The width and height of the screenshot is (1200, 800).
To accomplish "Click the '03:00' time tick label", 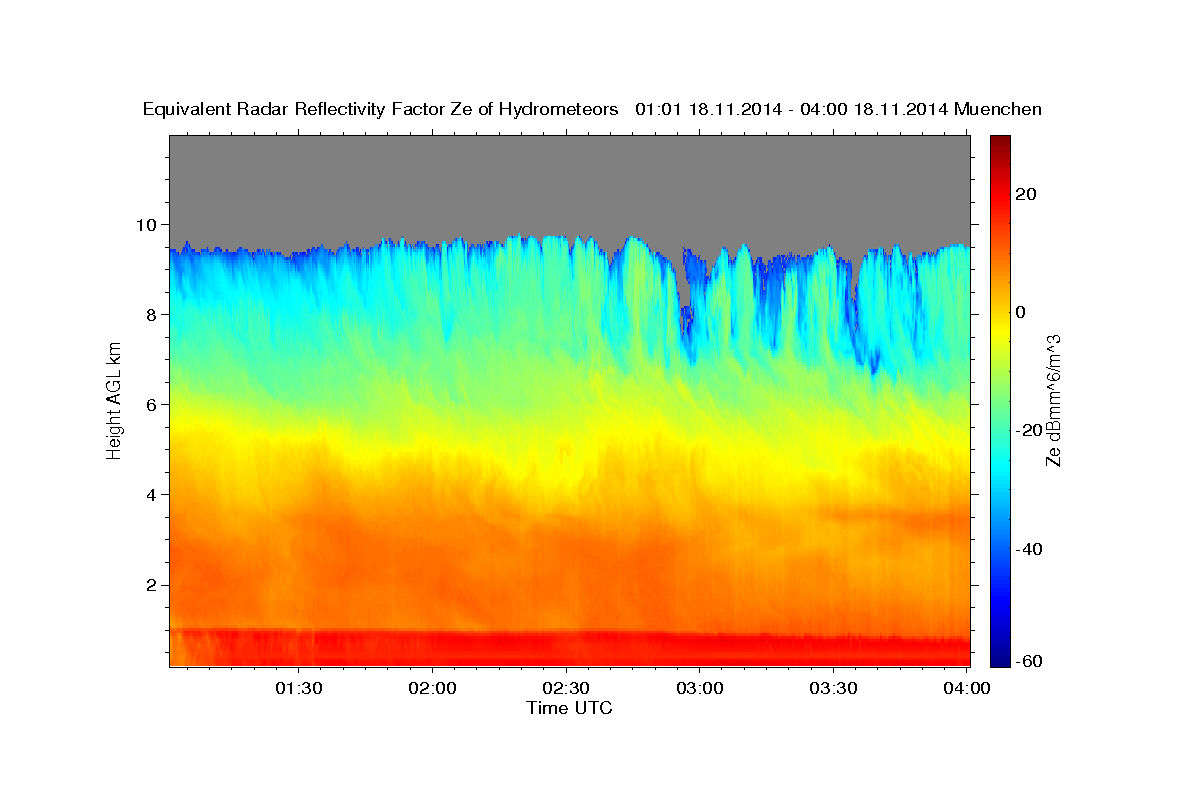I will [x=699, y=688].
